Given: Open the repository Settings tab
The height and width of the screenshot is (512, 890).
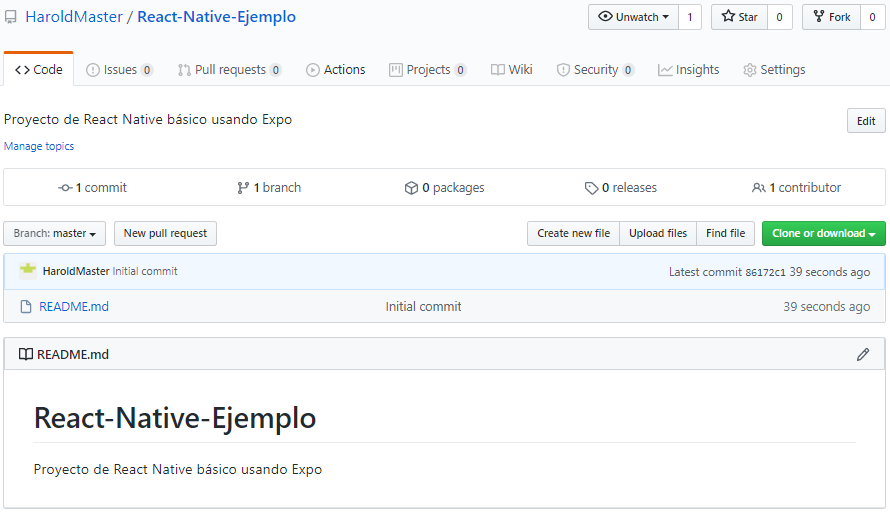Looking at the screenshot, I should point(774,70).
